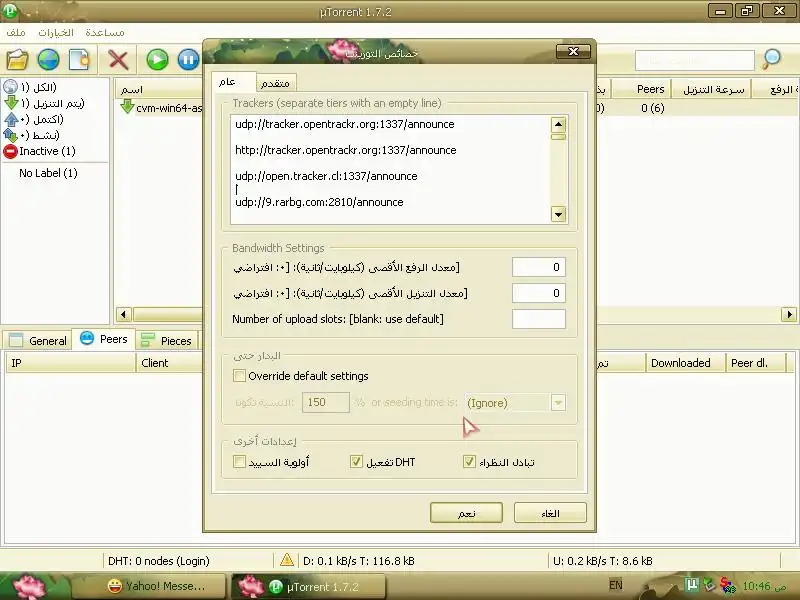The height and width of the screenshot is (600, 800).
Task: Click the upload speed status U: 0.2 kB/s
Action: coord(603,561)
